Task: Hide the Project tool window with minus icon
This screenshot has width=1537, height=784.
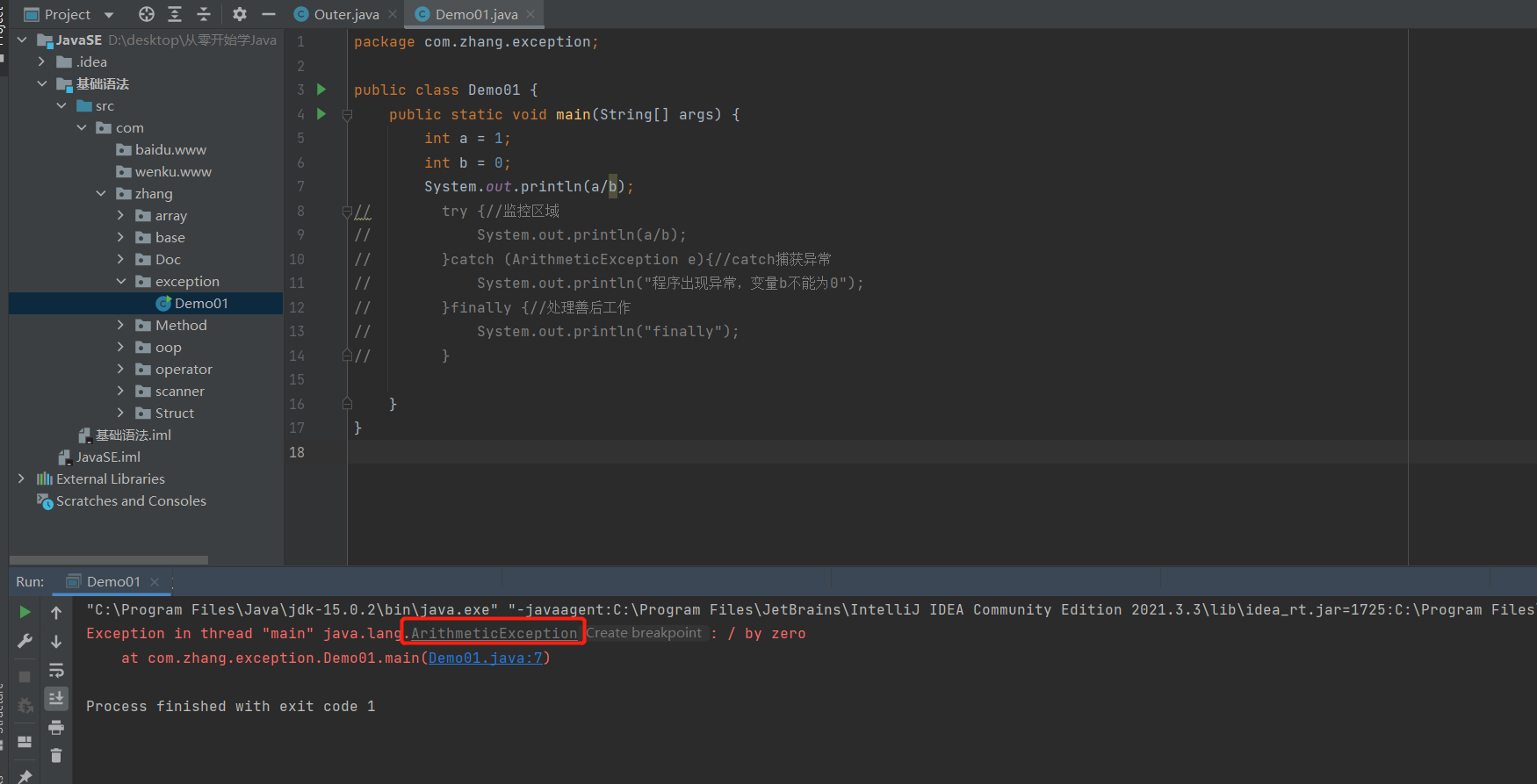Action: pyautogui.click(x=269, y=14)
